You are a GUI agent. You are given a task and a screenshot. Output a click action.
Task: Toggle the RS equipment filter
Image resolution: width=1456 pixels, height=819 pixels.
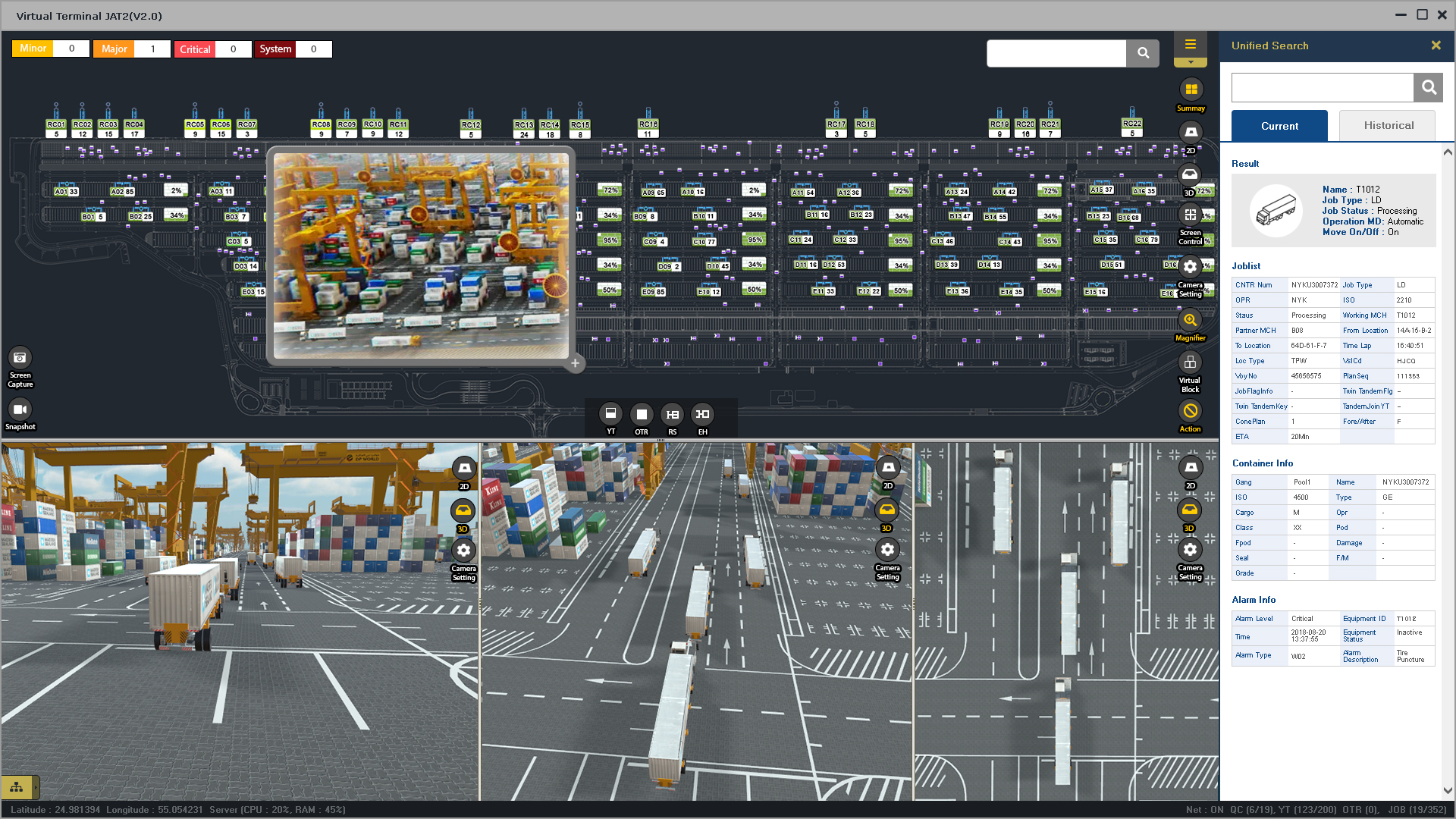click(x=672, y=415)
